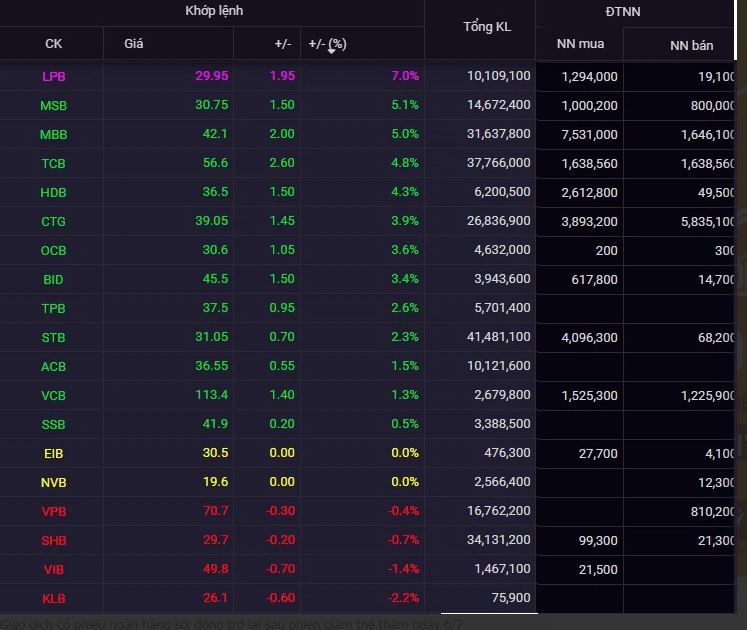Image resolution: width=747 pixels, height=630 pixels.
Task: Click the Tổng KL column header
Action: click(486, 27)
